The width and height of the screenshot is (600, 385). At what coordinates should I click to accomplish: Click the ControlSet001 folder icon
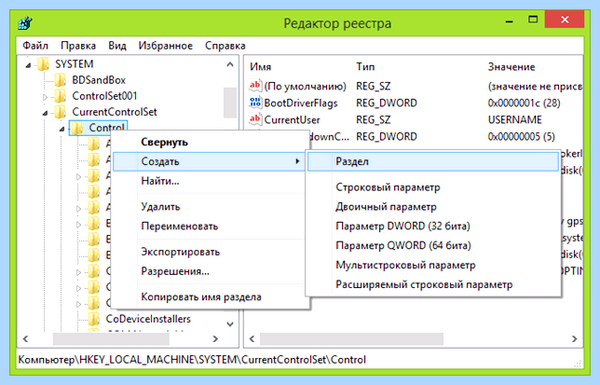[60, 96]
